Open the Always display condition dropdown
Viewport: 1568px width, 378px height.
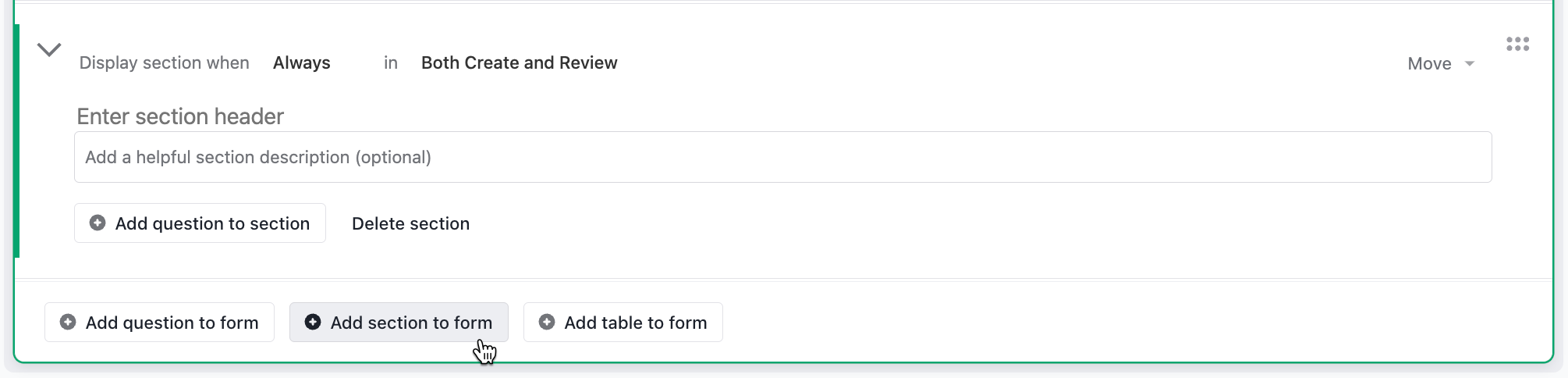click(302, 63)
